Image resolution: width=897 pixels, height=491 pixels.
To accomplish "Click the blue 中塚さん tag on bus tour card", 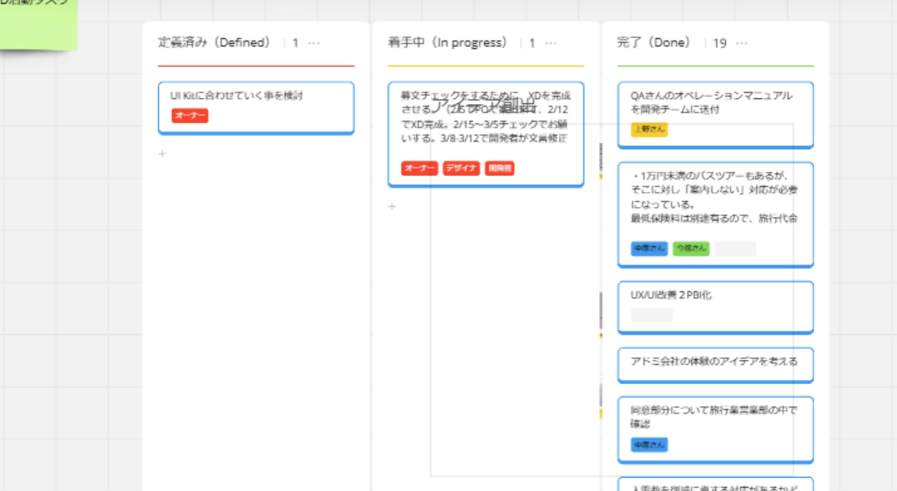I will click(649, 248).
